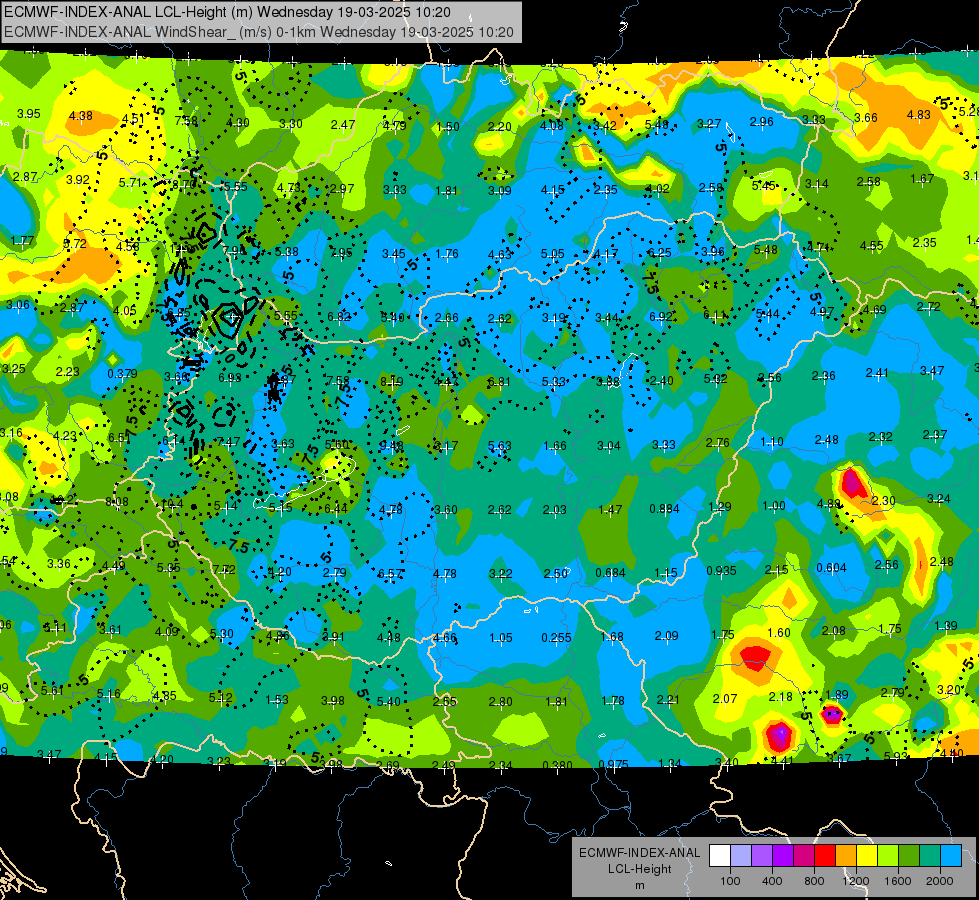Click the wind shear value 5.16
This screenshot has height=900, width=979.
tap(109, 694)
